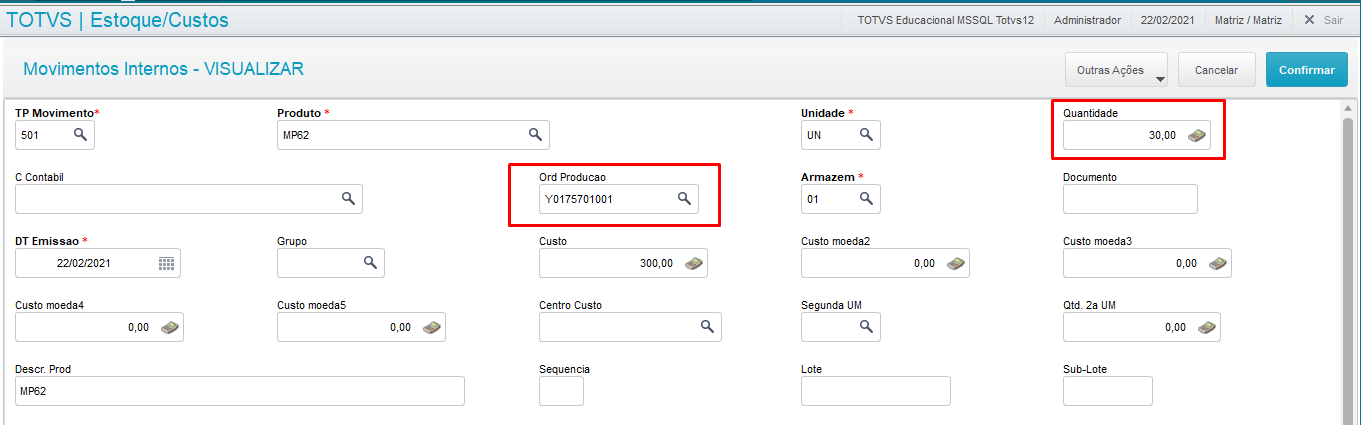
Task: Open product search magnifier for Produto
Action: [535, 134]
